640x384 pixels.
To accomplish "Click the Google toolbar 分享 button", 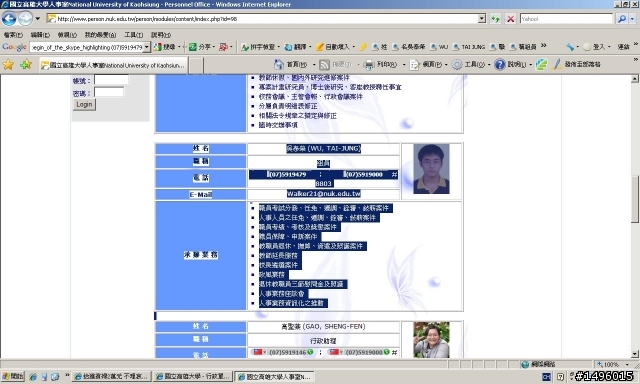I will tap(200, 47).
